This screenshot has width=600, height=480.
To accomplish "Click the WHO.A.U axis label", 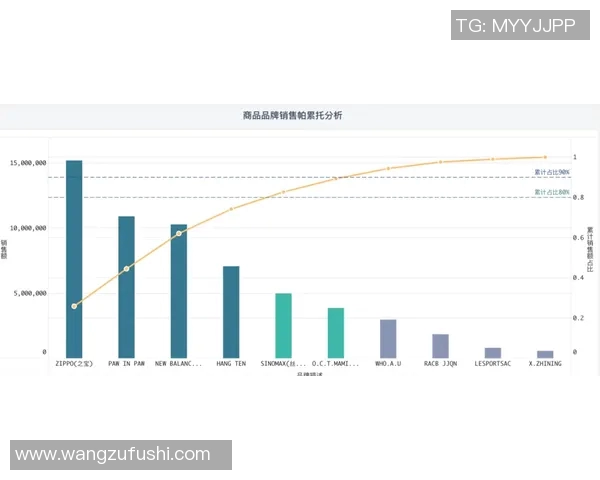I will coord(388,364).
